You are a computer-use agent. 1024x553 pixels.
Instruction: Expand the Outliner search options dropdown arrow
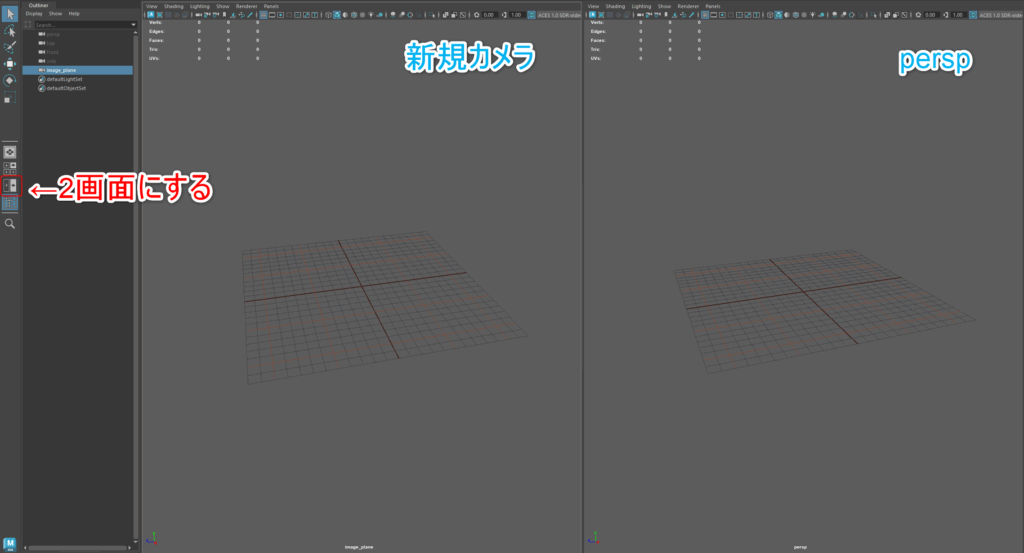tap(133, 25)
